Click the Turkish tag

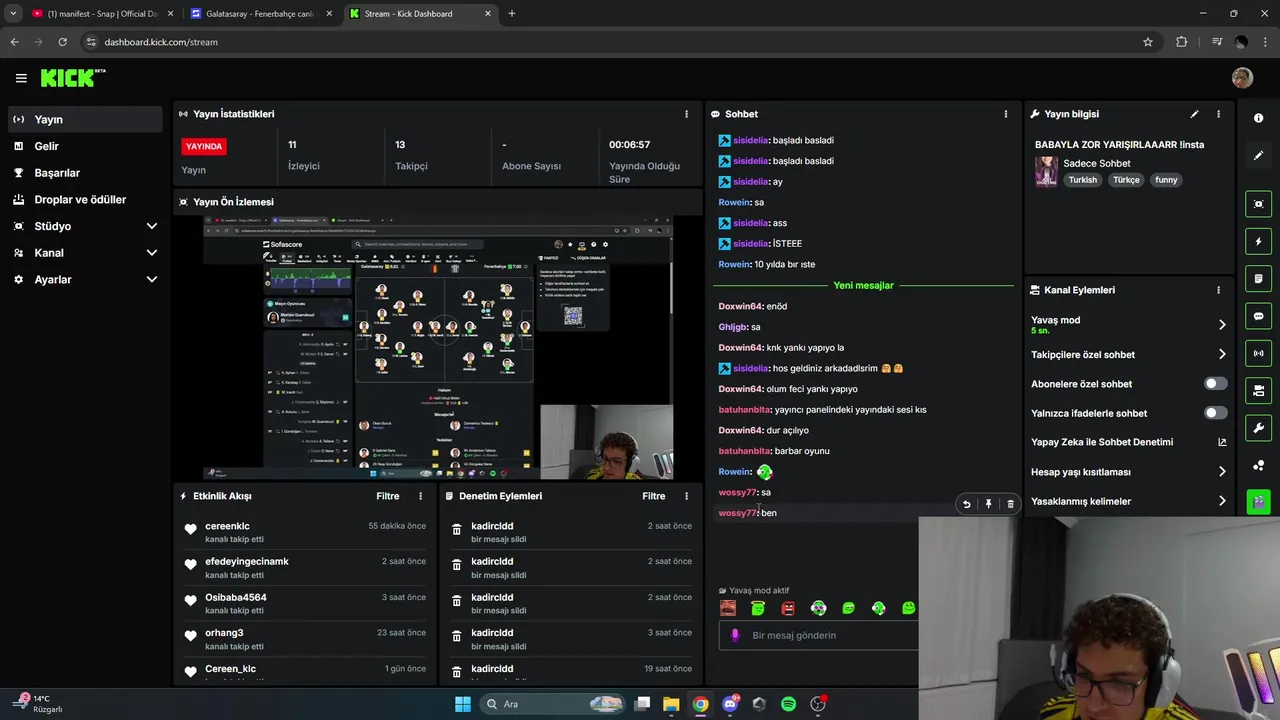point(1082,180)
